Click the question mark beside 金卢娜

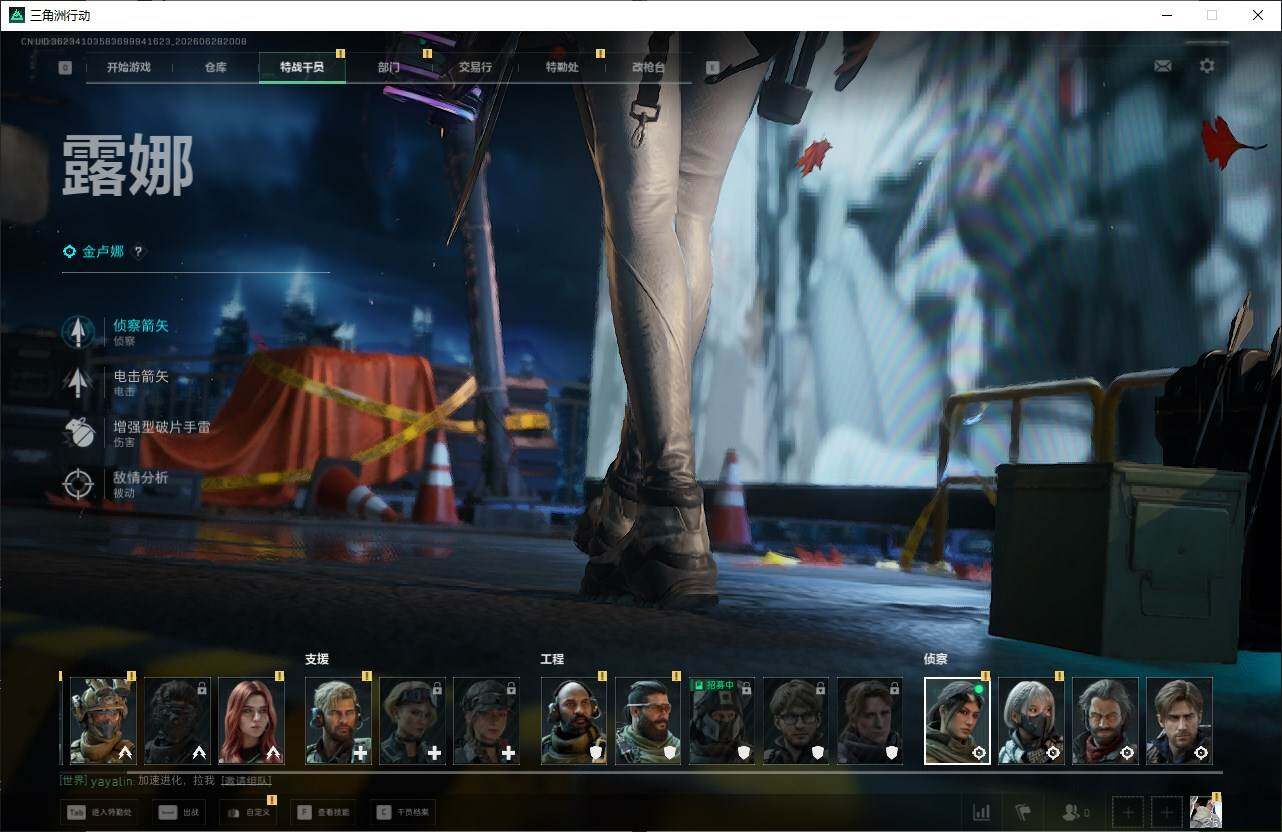(x=138, y=252)
